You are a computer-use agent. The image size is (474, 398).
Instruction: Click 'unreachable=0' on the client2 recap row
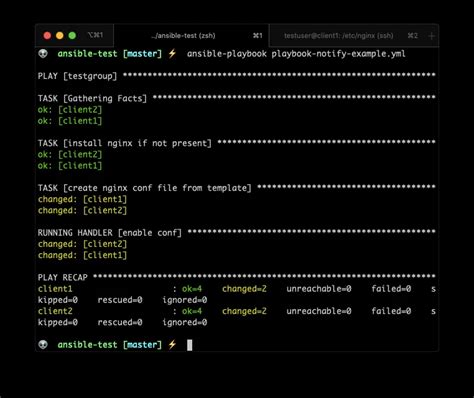point(319,311)
